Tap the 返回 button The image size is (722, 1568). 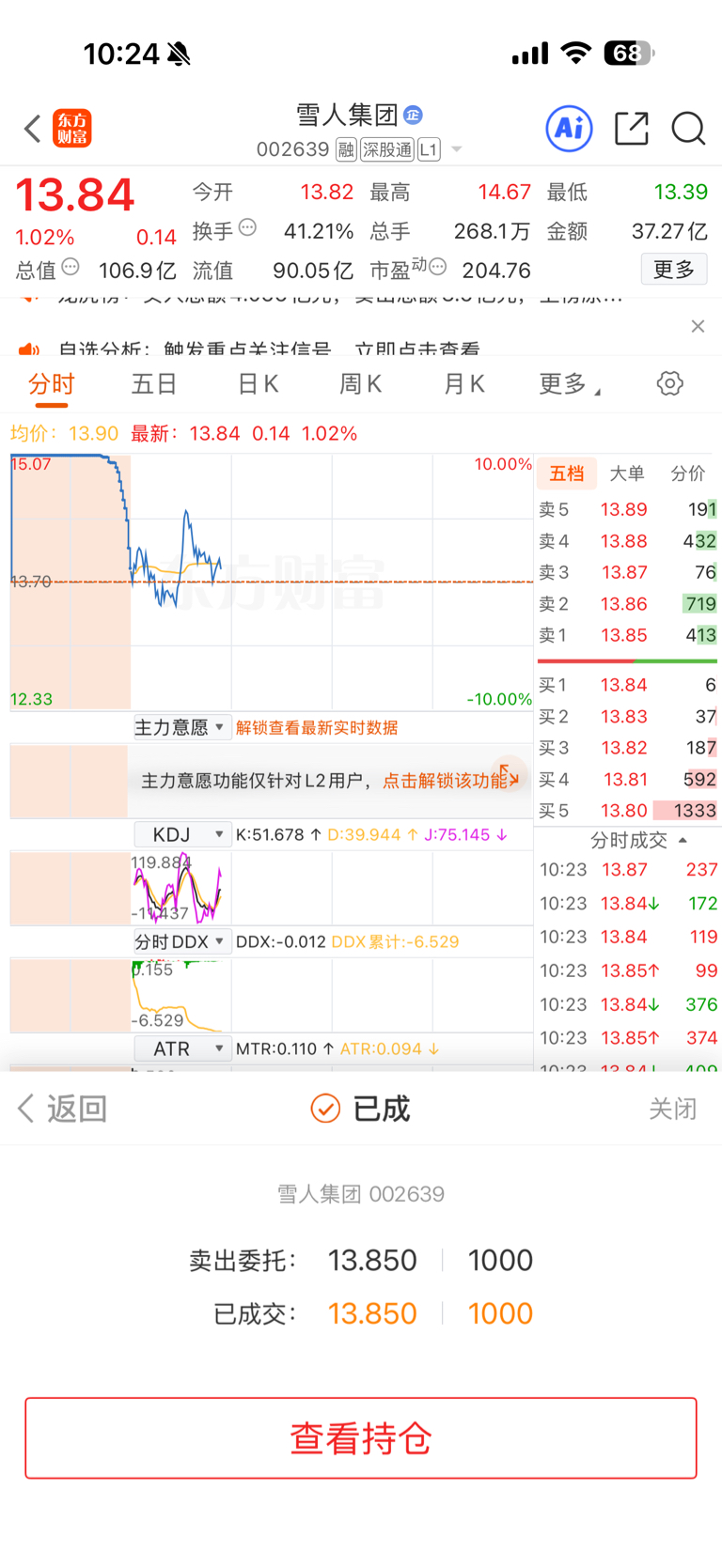(62, 1109)
